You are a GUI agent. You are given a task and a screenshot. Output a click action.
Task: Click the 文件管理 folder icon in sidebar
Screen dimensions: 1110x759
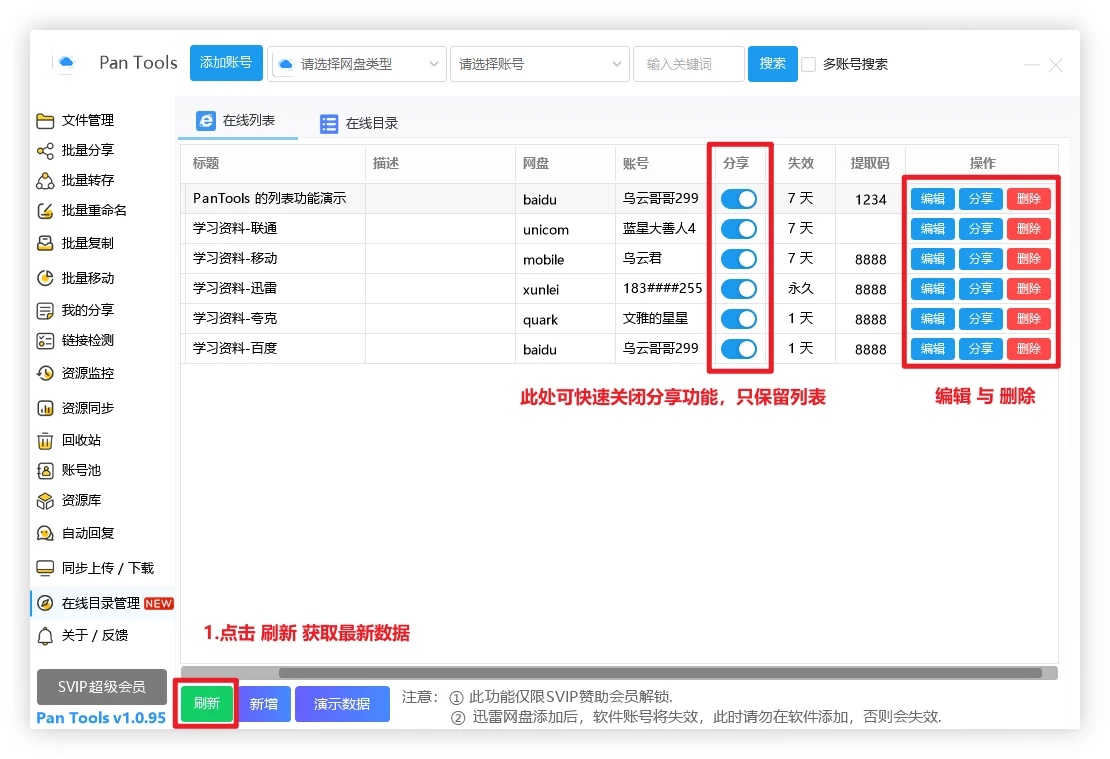point(45,121)
